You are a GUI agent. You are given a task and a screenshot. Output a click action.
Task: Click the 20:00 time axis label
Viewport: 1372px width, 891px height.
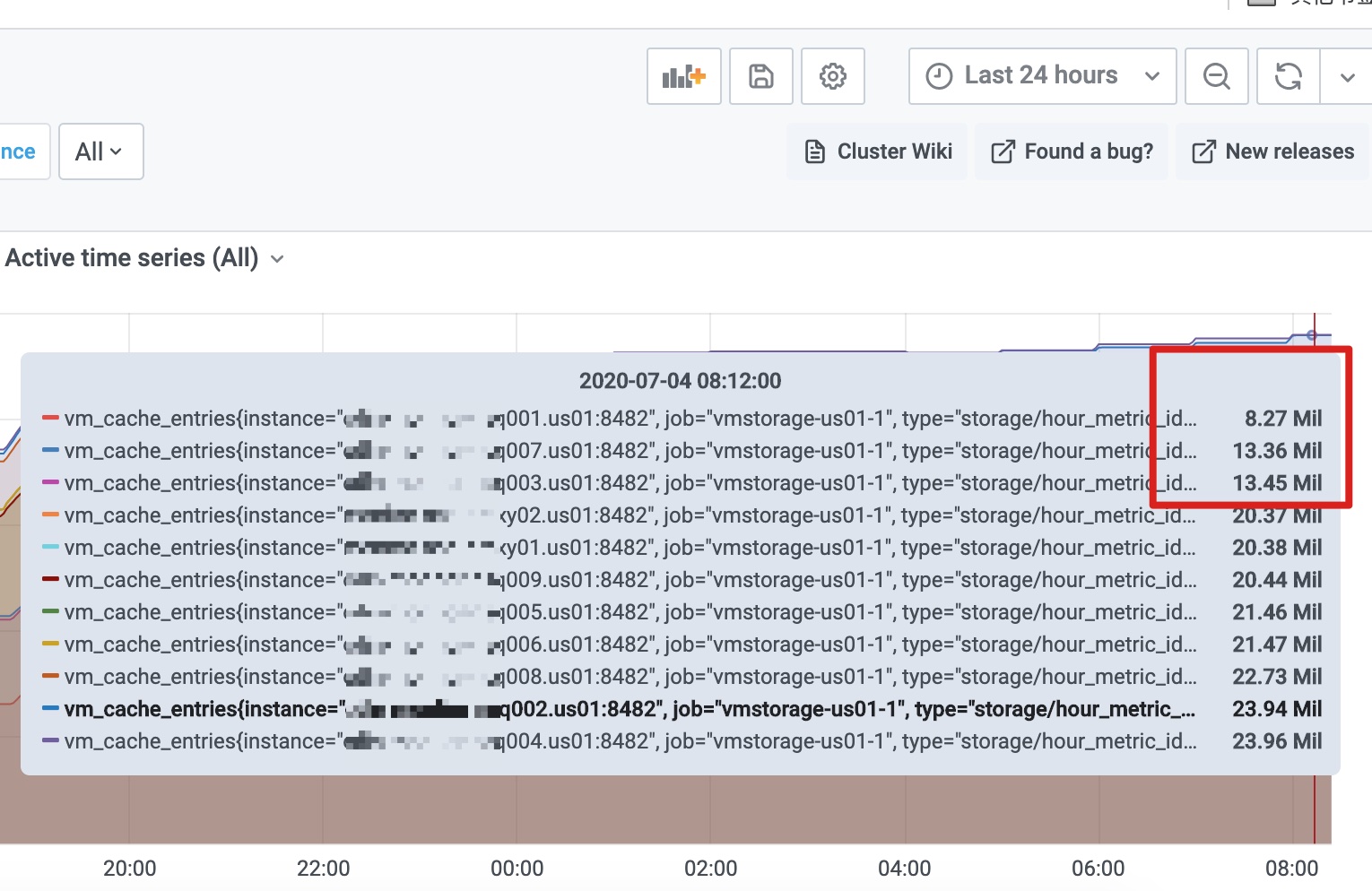[130, 869]
